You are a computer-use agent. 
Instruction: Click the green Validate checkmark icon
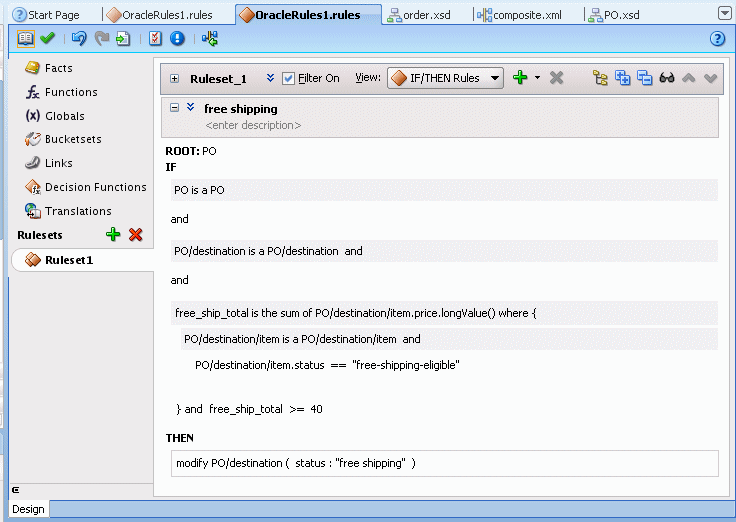tap(47, 38)
